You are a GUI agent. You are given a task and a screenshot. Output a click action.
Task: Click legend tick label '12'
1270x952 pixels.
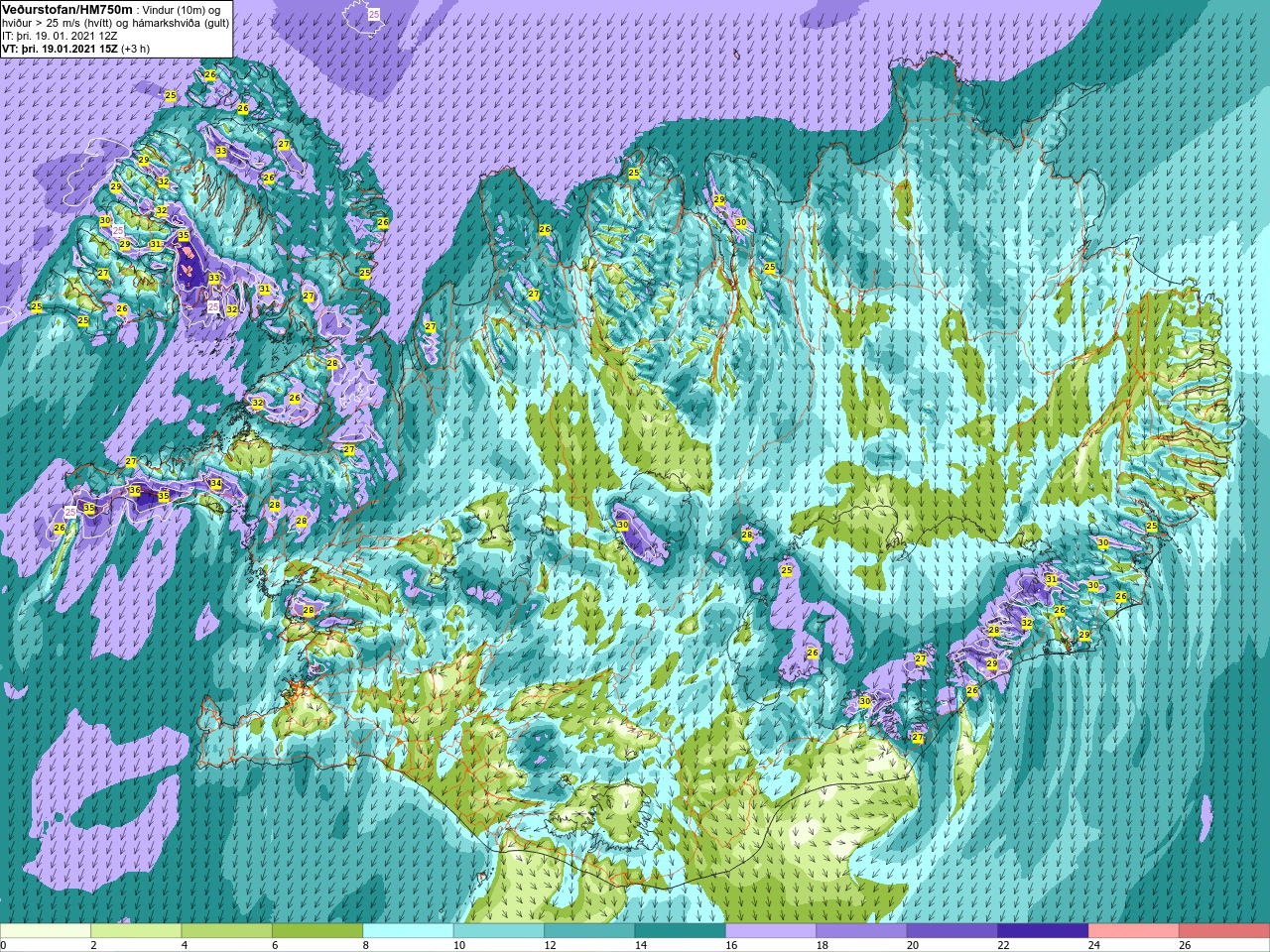click(550, 945)
